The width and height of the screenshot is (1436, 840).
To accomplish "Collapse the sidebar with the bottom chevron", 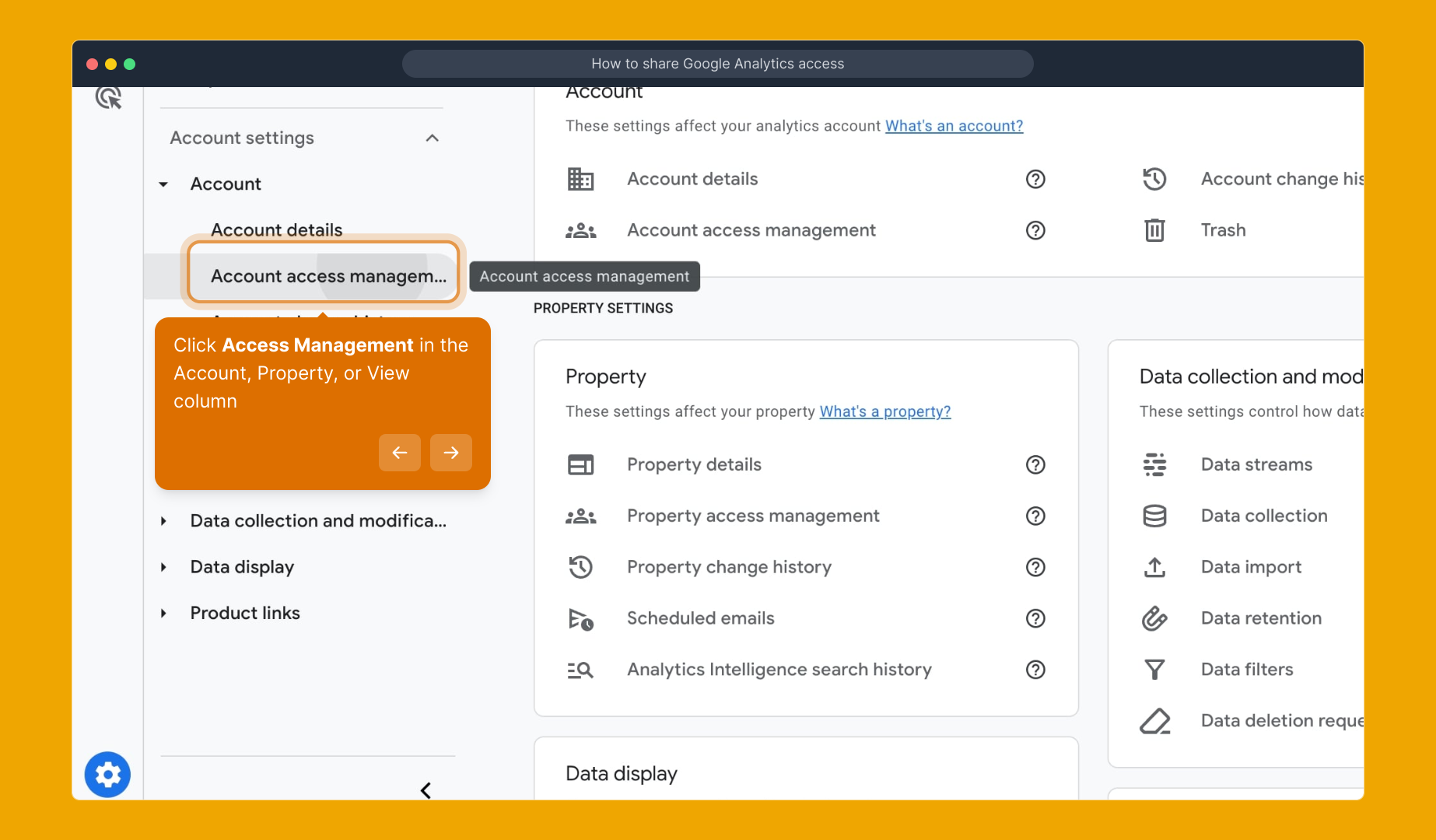I will coord(426,790).
